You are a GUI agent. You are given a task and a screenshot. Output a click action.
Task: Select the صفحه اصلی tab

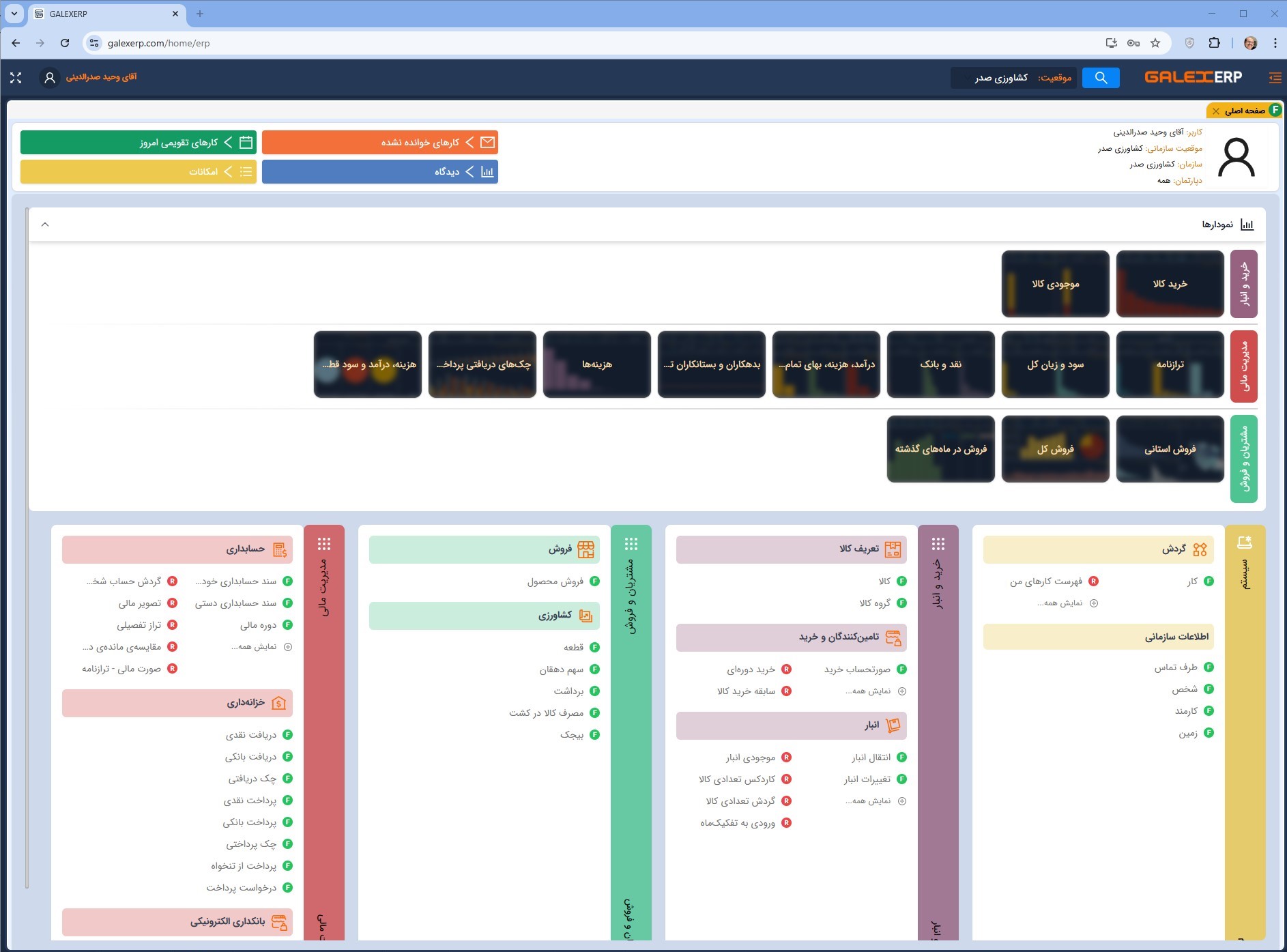1244,111
